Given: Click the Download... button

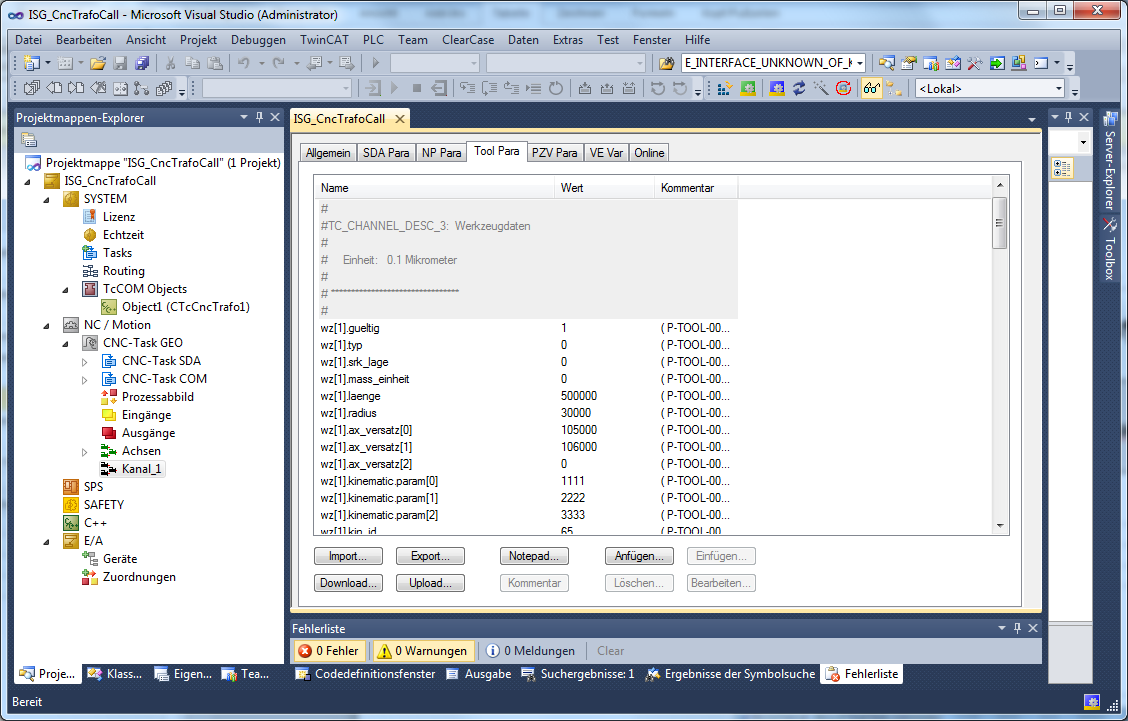Looking at the screenshot, I should pyautogui.click(x=348, y=583).
